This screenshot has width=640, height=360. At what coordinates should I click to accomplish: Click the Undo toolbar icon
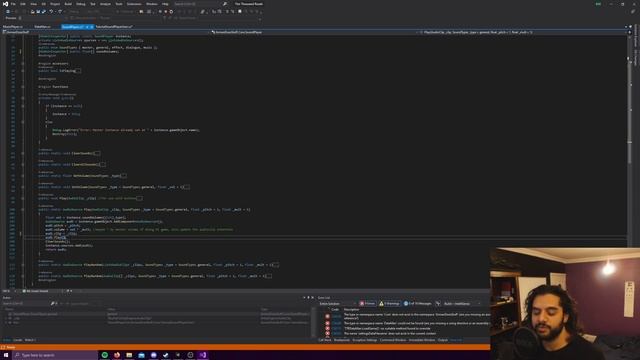[51, 11]
